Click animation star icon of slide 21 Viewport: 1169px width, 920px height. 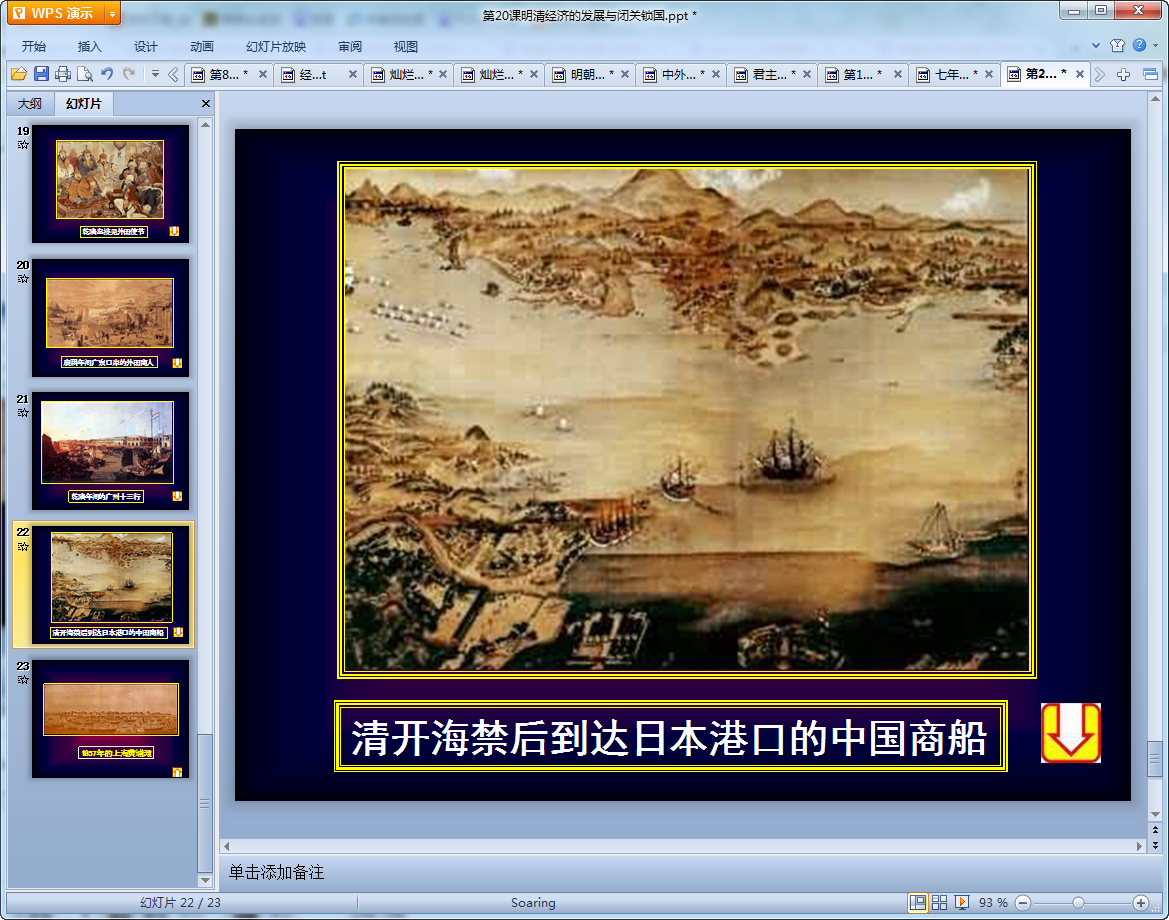[x=23, y=412]
